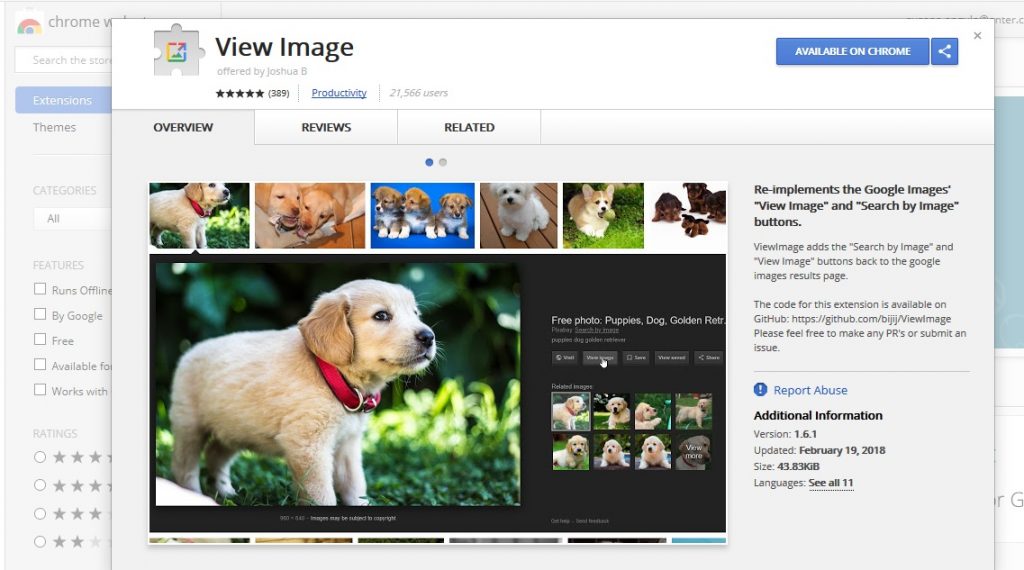The width and height of the screenshot is (1024, 570).
Task: Expand the See all 11 languages list
Action: pos(830,483)
